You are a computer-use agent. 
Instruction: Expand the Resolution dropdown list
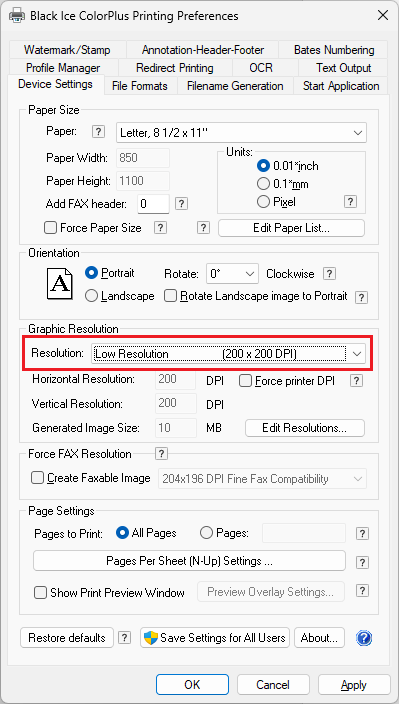(229, 354)
